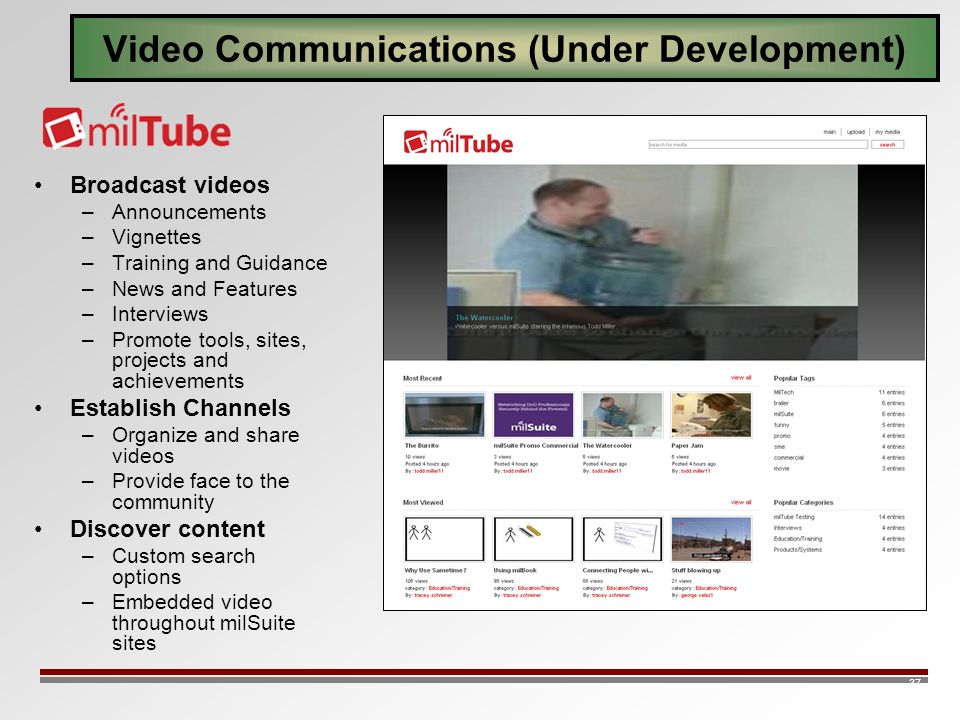Play the featured Watercooler video in the player
The image size is (960, 720).
click(652, 261)
